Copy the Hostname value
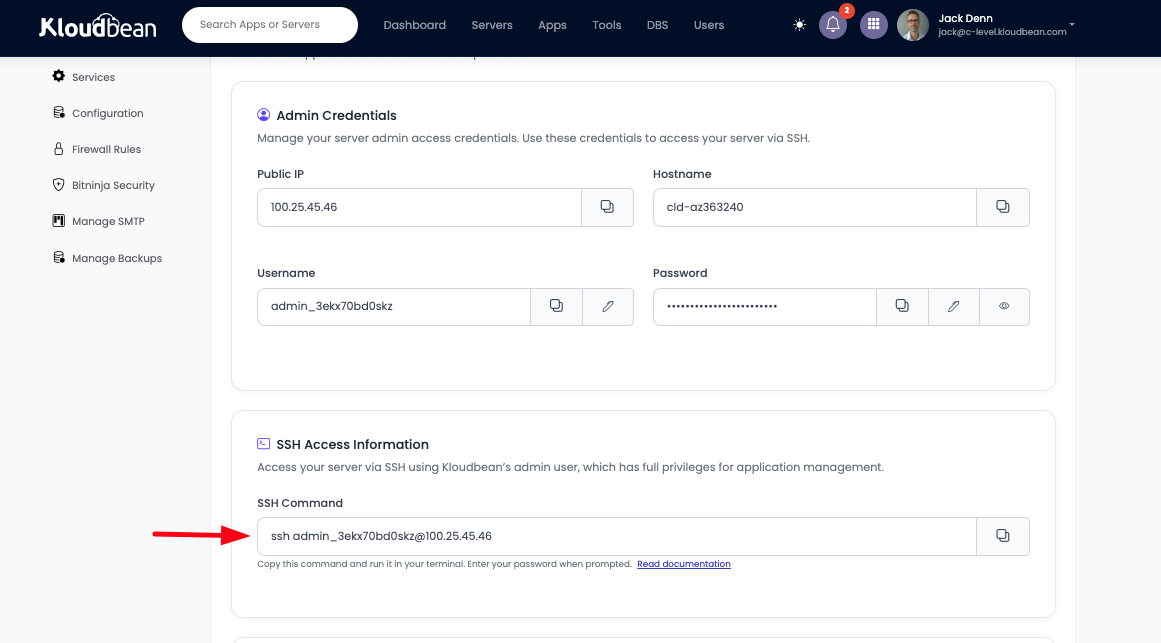Image resolution: width=1161 pixels, height=643 pixels. 1002,207
